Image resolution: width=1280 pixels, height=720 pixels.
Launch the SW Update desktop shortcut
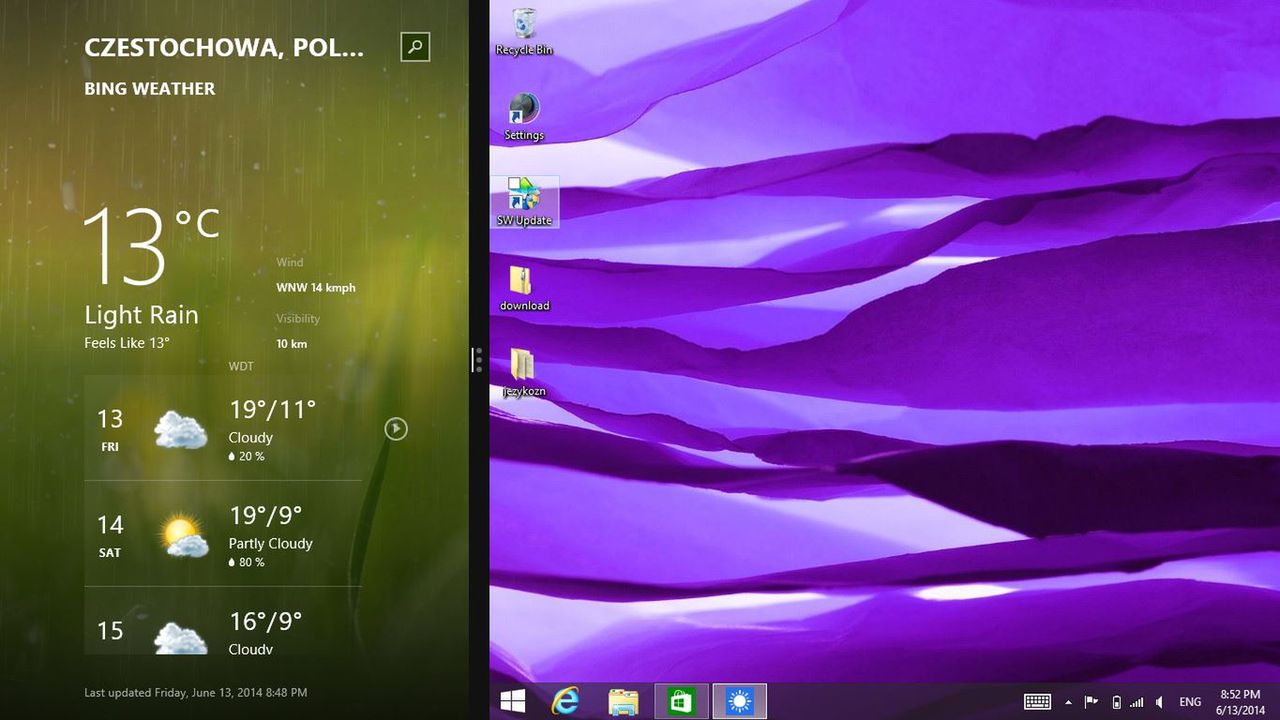pos(524,202)
